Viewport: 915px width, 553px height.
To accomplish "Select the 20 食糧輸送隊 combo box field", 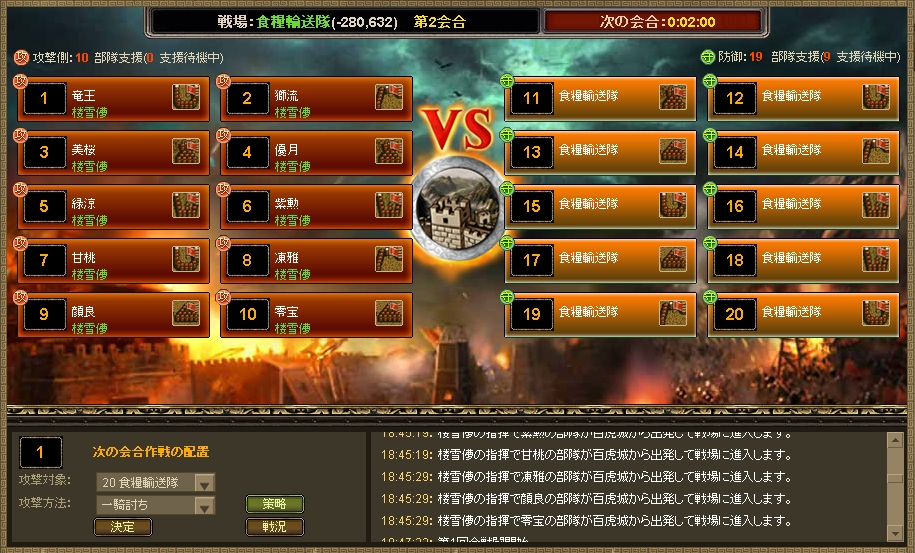I will coord(156,482).
